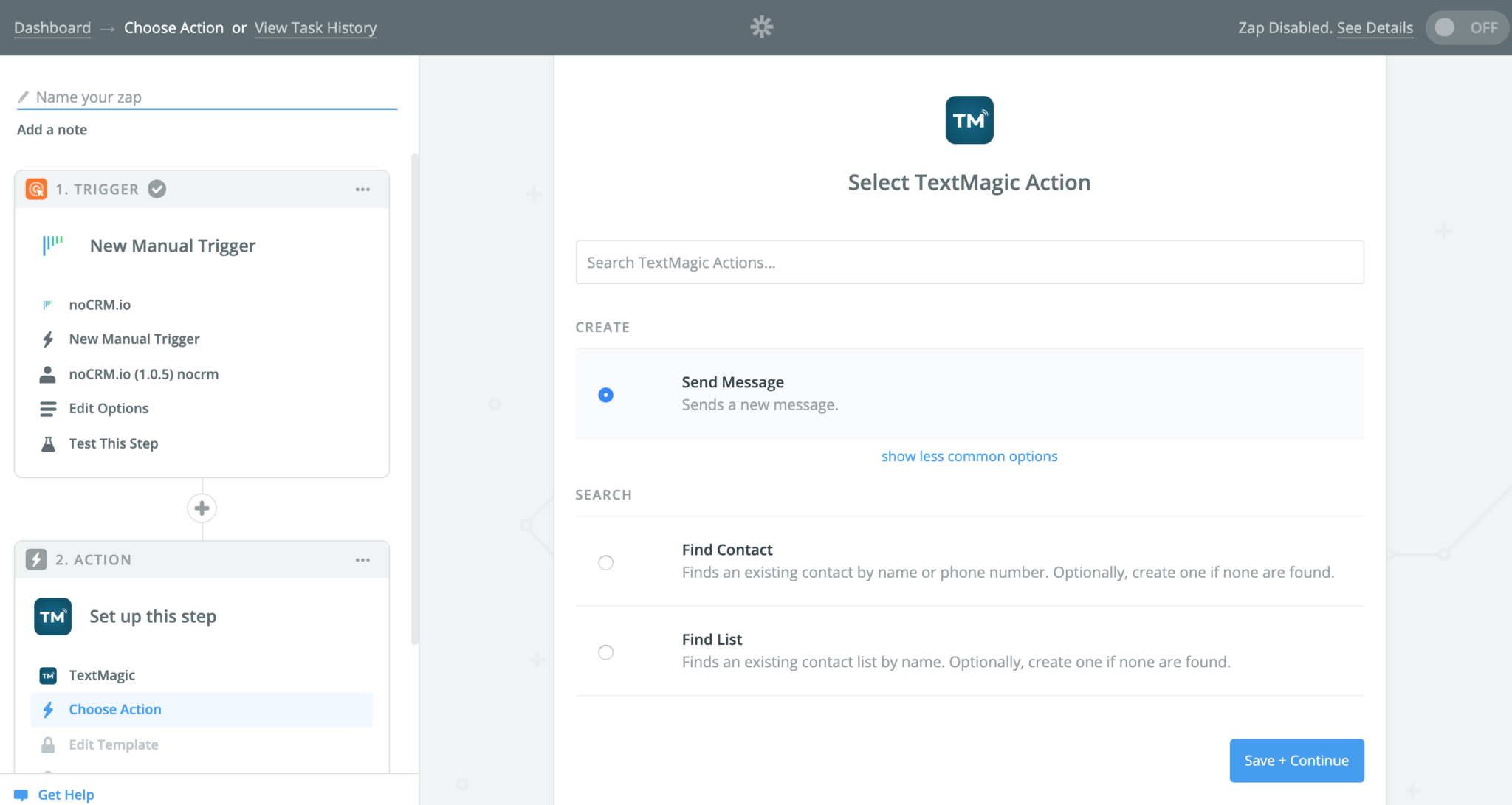Open the trigger step options menu
Screen dimensions: 1512x805
(x=362, y=189)
